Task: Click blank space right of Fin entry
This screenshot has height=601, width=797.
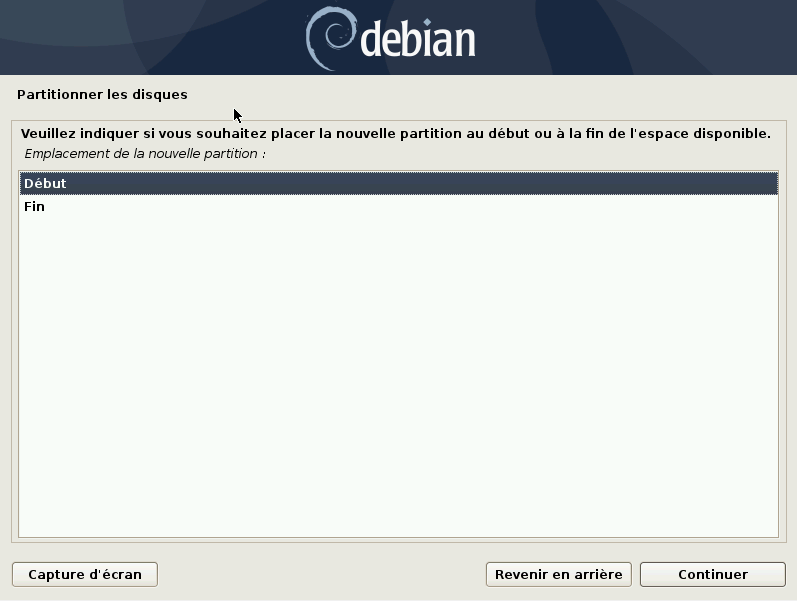Action: pyautogui.click(x=407, y=206)
